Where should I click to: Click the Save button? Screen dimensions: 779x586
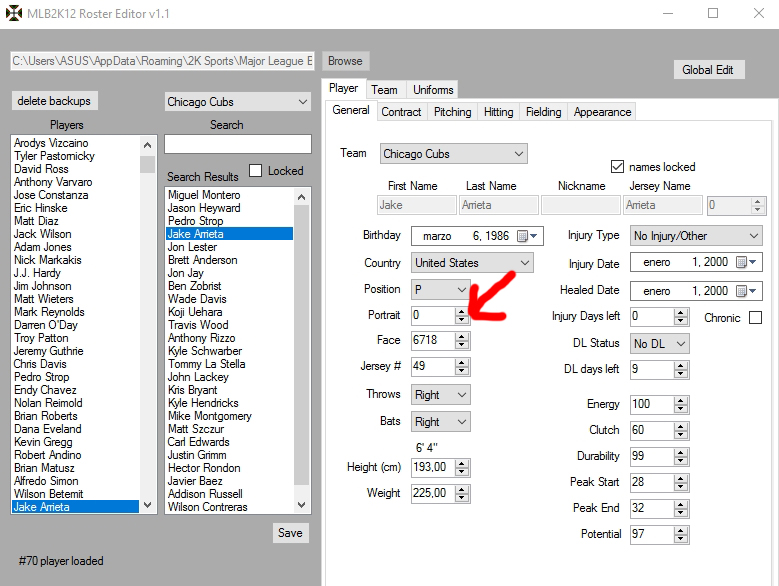coord(290,533)
